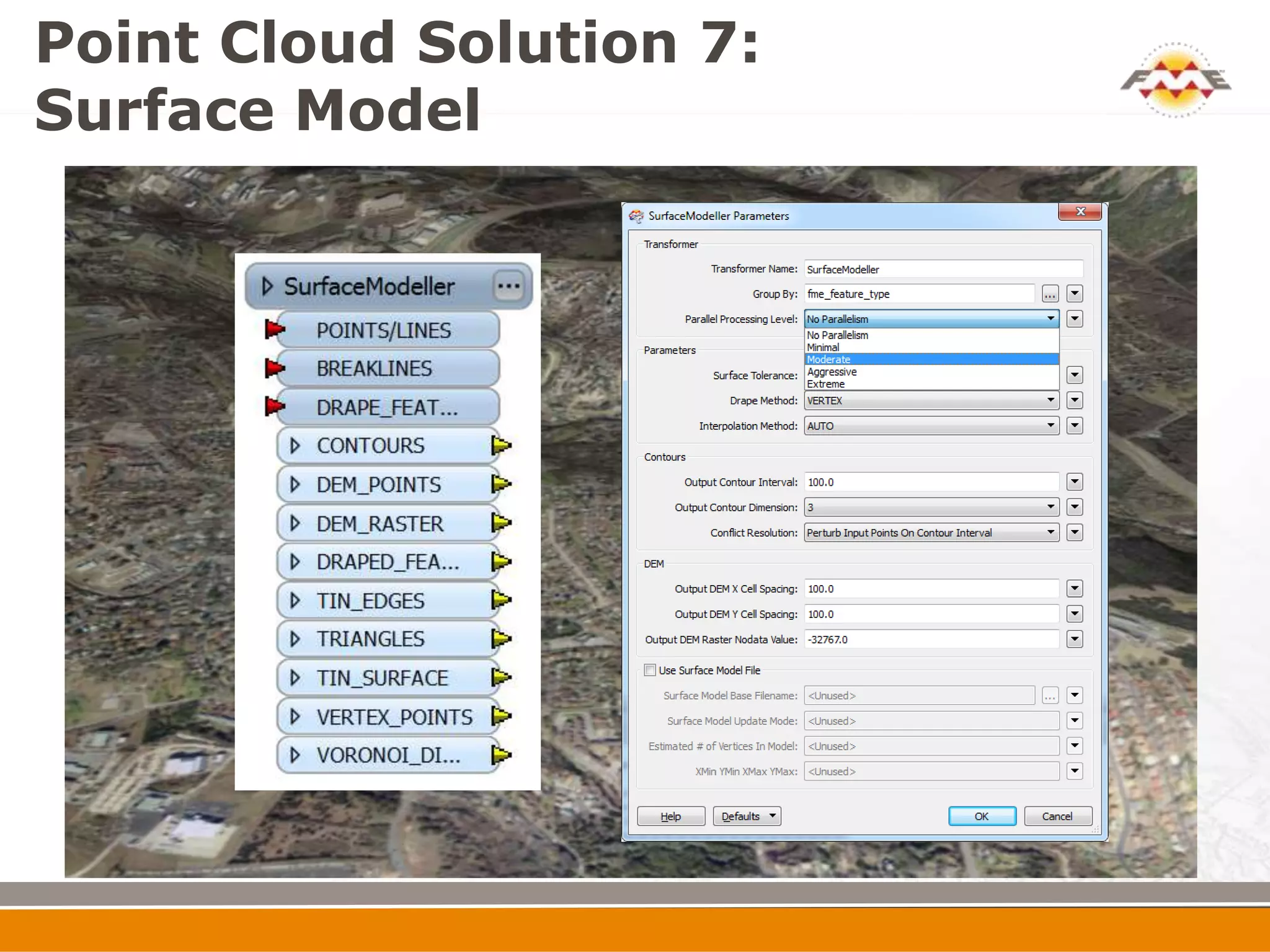Click red input arrow of DRAPE_FEAT port
The height and width of the screenshot is (952, 1270).
point(274,407)
